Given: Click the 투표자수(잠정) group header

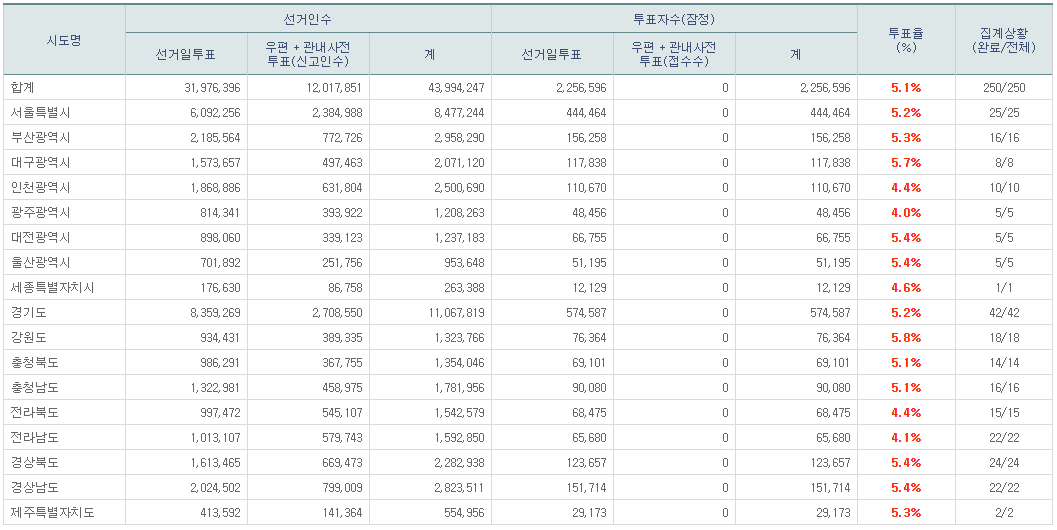Looking at the screenshot, I should (674, 19).
